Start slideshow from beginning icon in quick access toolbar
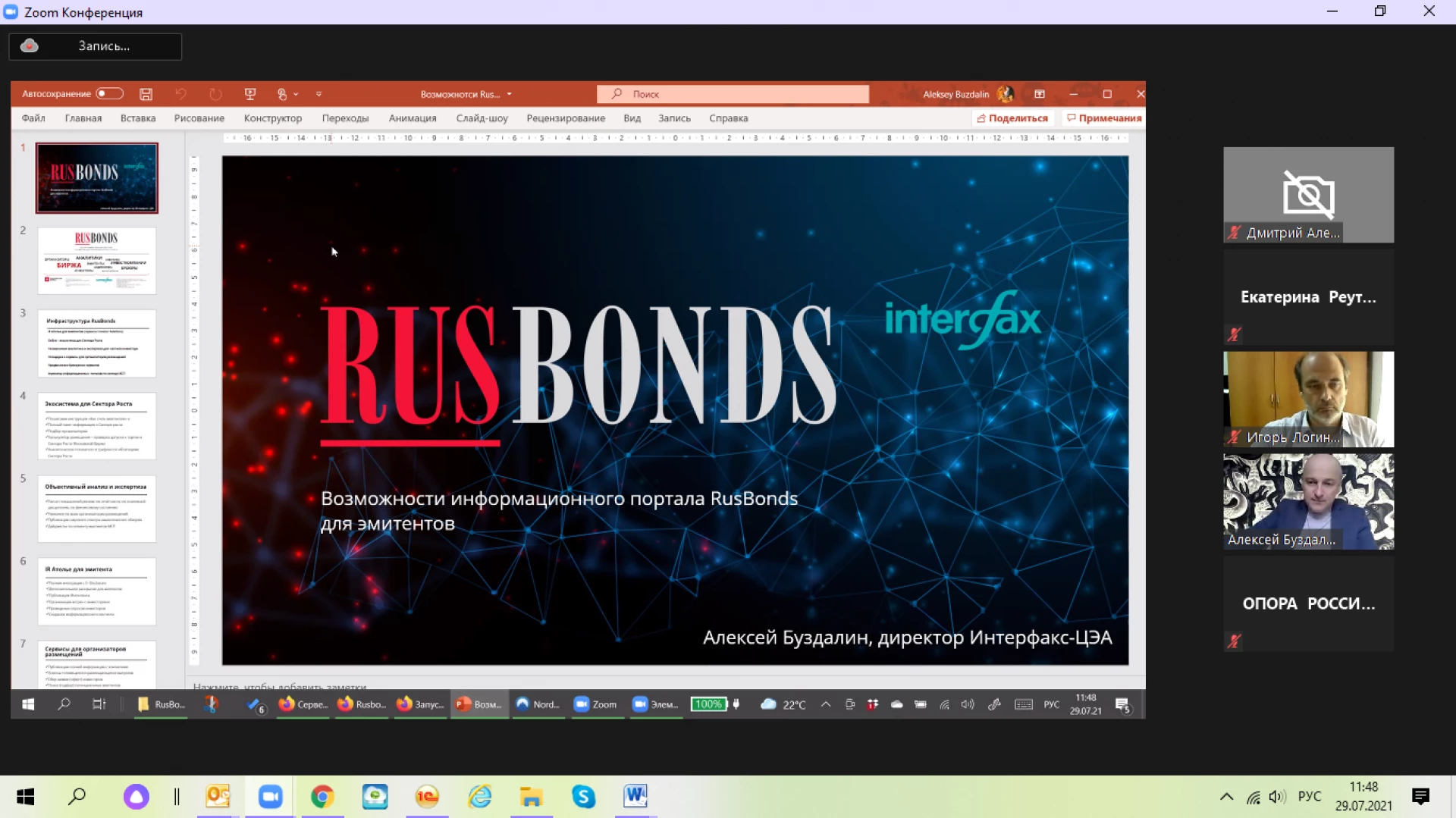Viewport: 1456px width, 818px height. tap(250, 94)
